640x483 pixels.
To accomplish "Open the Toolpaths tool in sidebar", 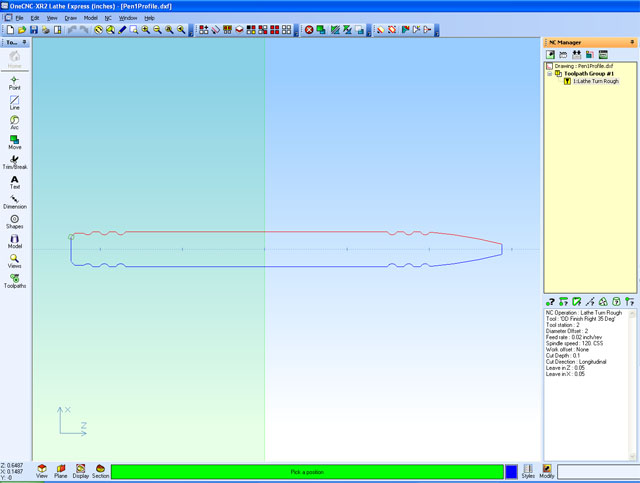I will click(15, 281).
